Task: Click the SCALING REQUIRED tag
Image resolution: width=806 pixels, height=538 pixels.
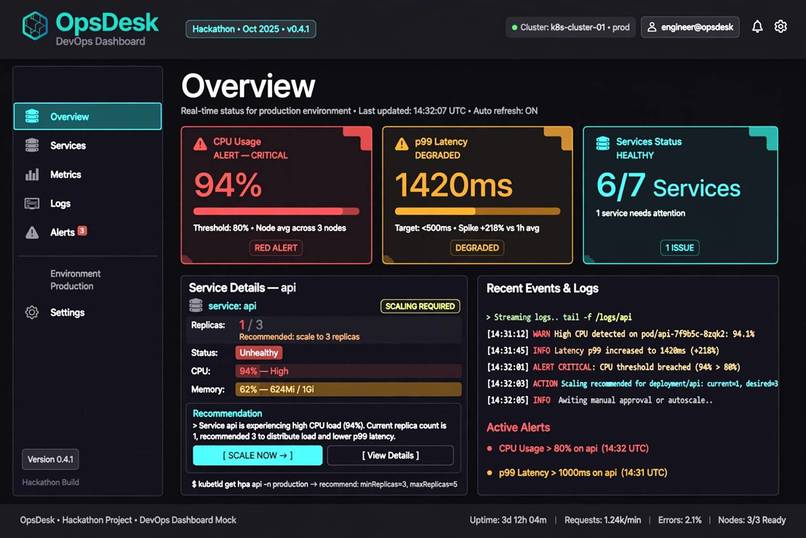Action: 420,306
